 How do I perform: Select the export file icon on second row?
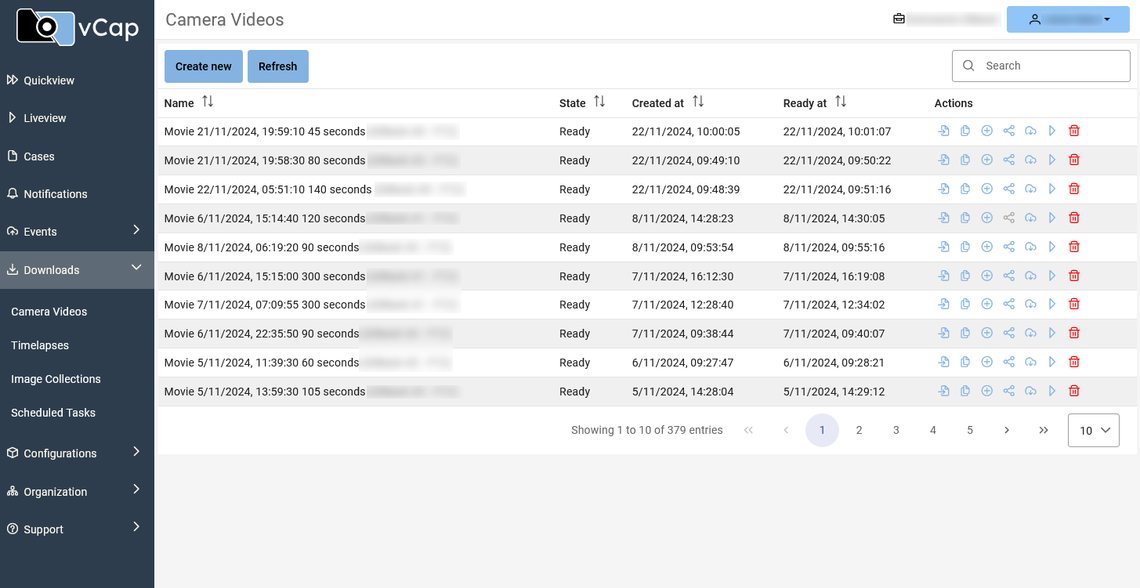click(x=943, y=160)
